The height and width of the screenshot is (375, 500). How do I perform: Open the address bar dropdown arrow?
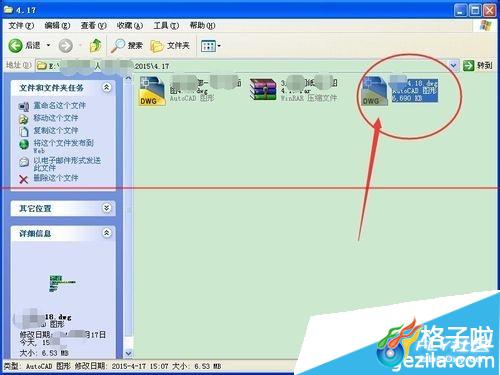pos(453,65)
